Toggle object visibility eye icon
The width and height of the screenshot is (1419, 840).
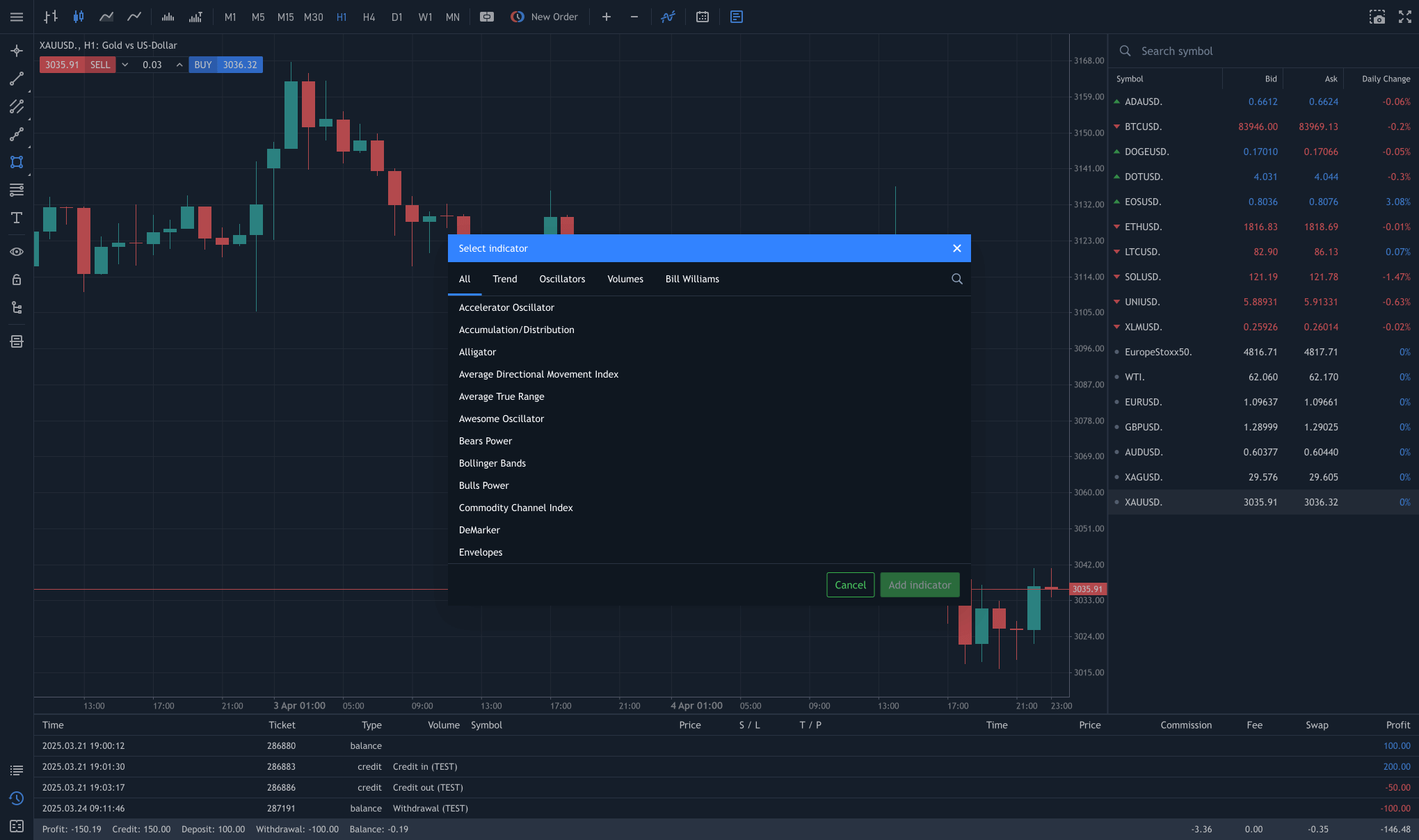17,252
